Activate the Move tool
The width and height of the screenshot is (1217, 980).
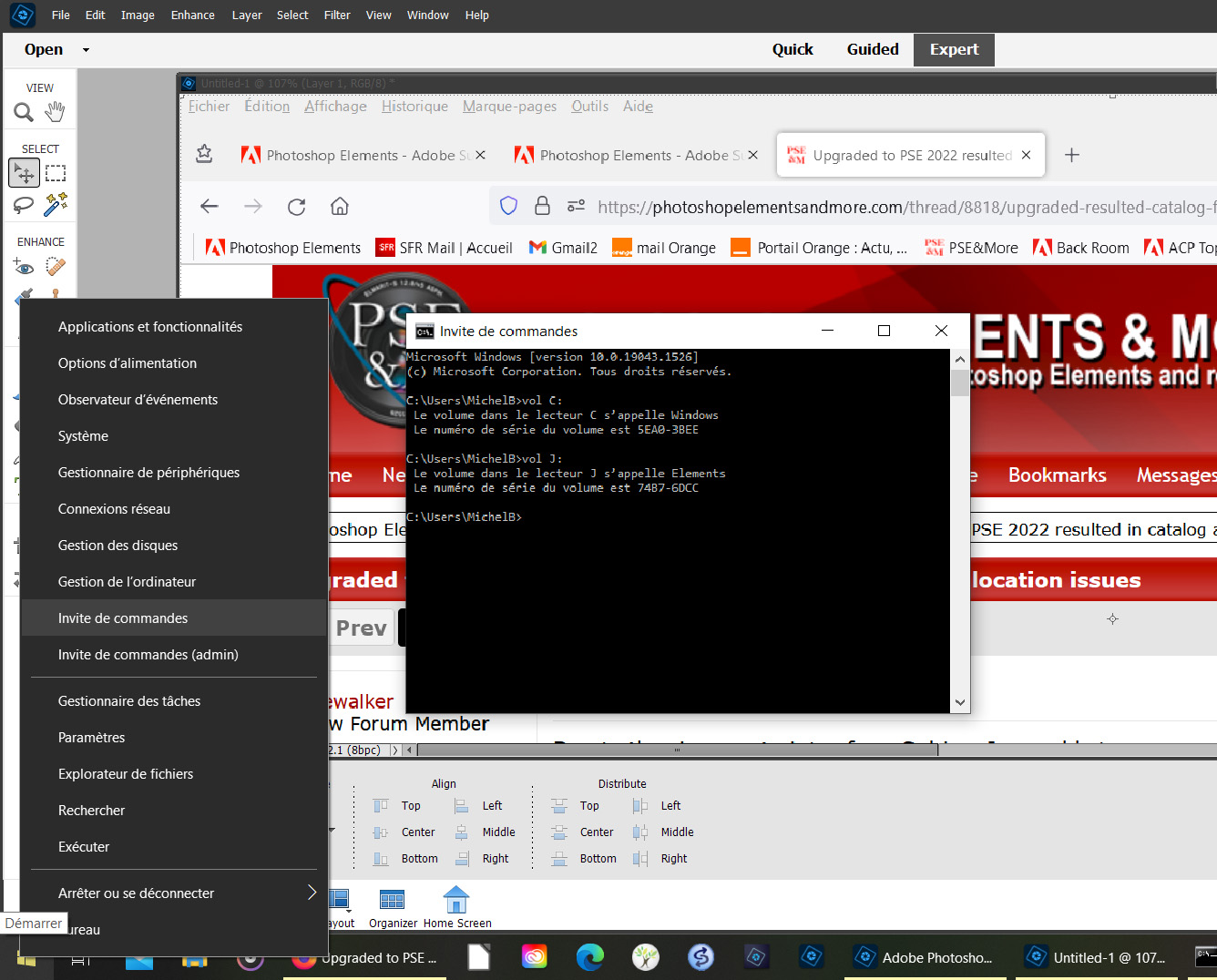pos(24,172)
